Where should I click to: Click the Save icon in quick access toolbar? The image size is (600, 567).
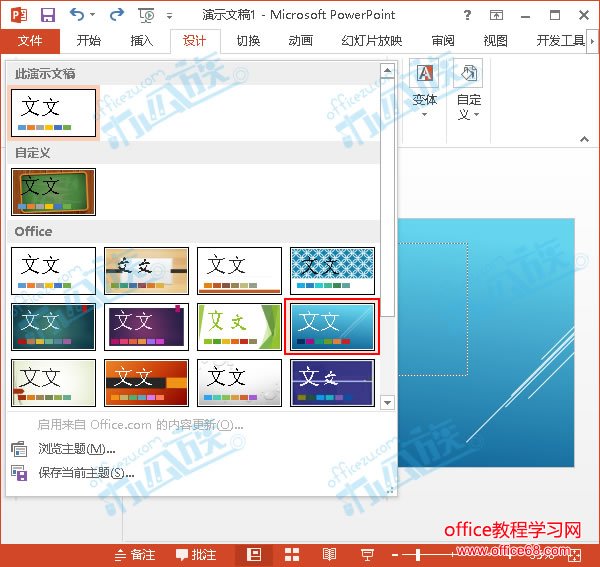[48, 15]
